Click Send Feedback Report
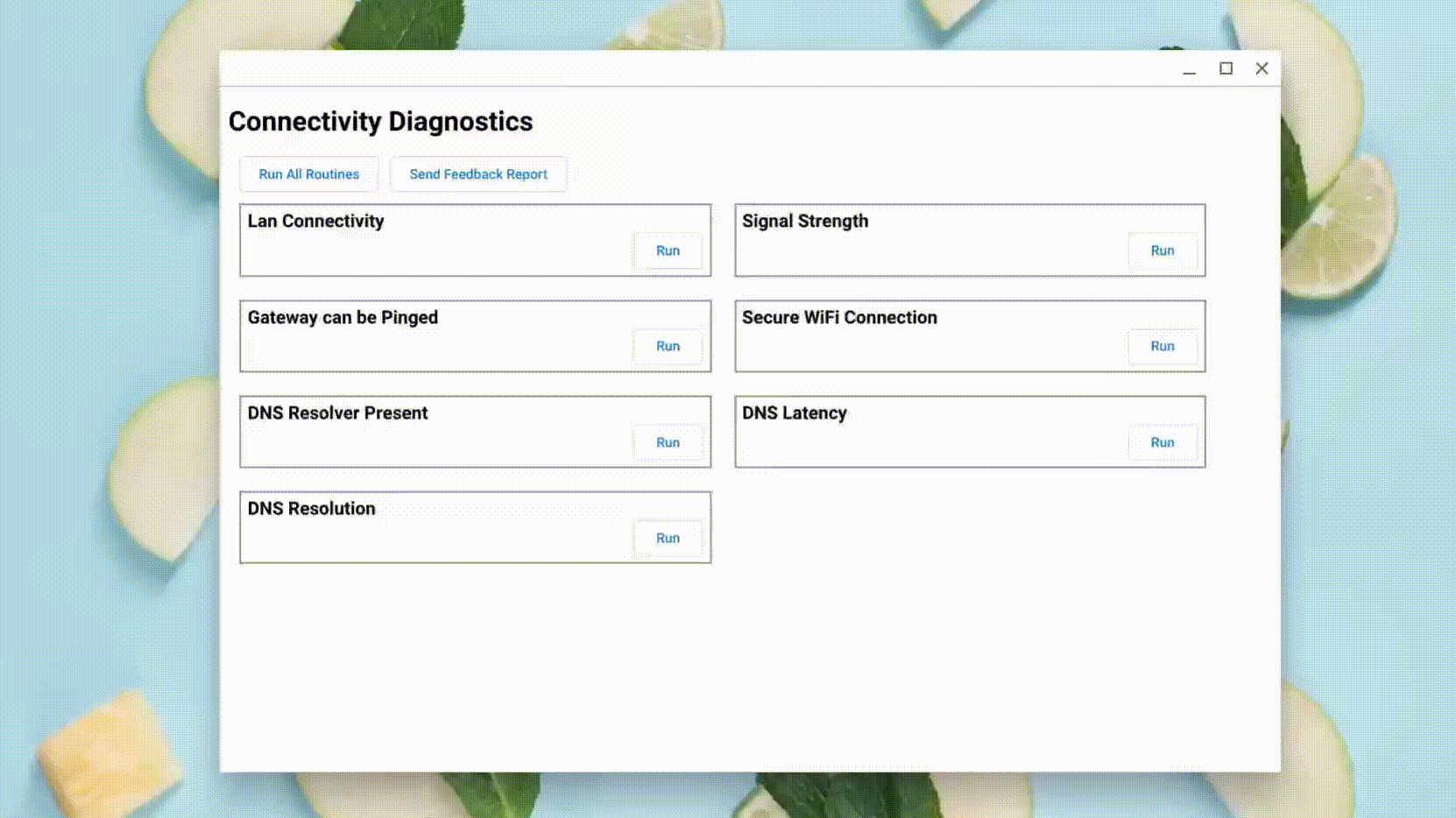 pyautogui.click(x=478, y=173)
